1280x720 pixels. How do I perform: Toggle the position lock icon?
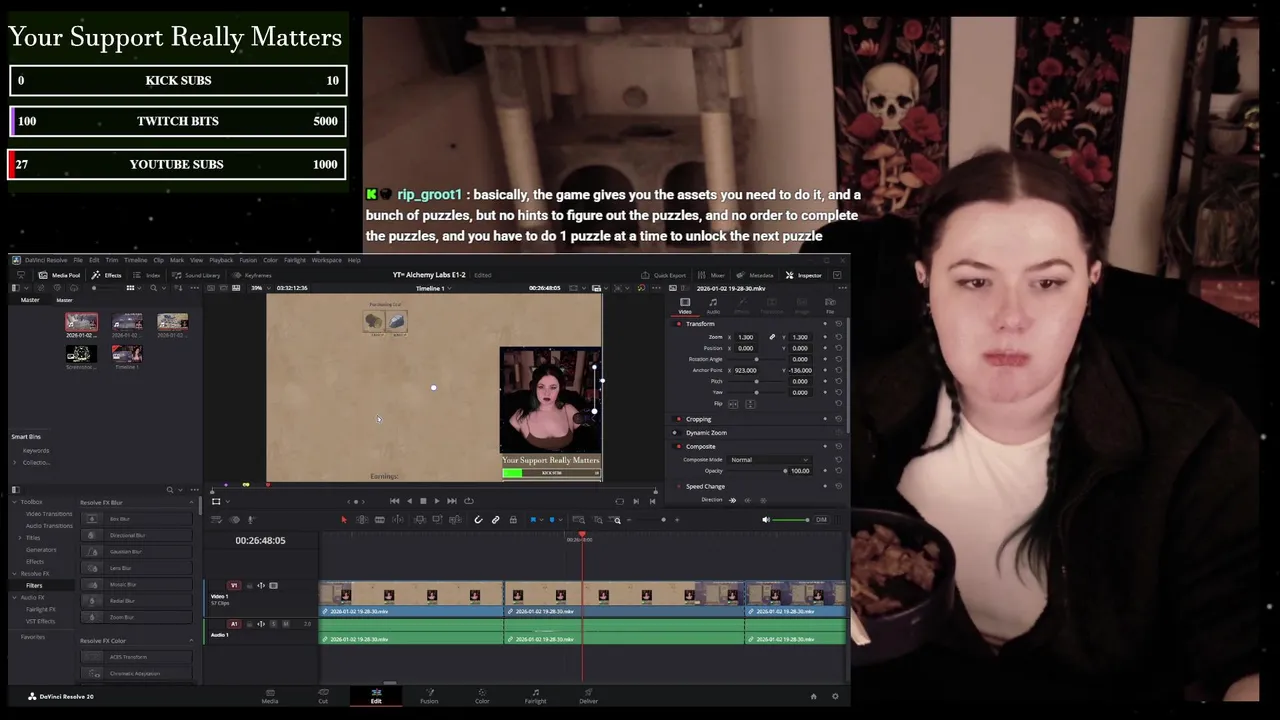click(x=513, y=520)
